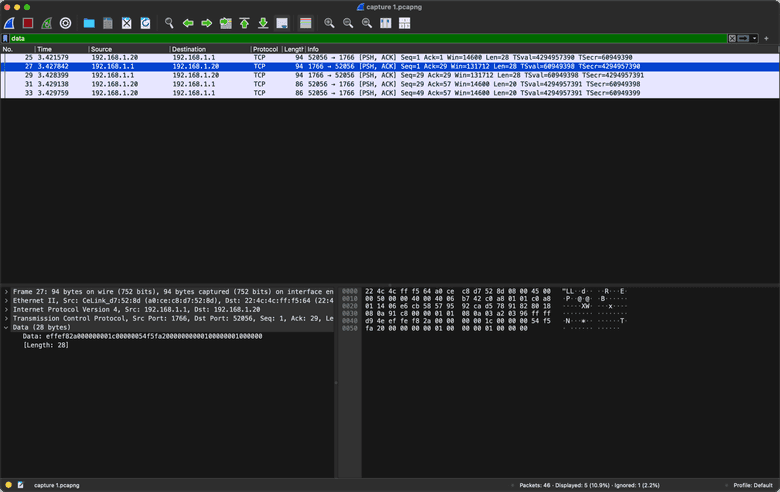Jump to the first packet
This screenshot has height=492, width=780.
tap(244, 23)
